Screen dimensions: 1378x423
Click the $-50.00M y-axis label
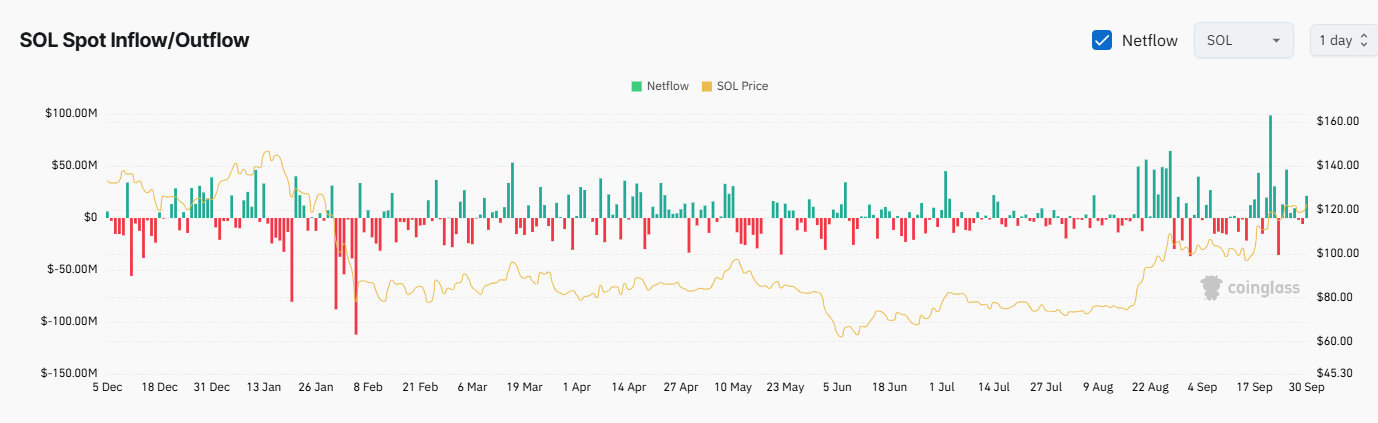click(x=72, y=269)
